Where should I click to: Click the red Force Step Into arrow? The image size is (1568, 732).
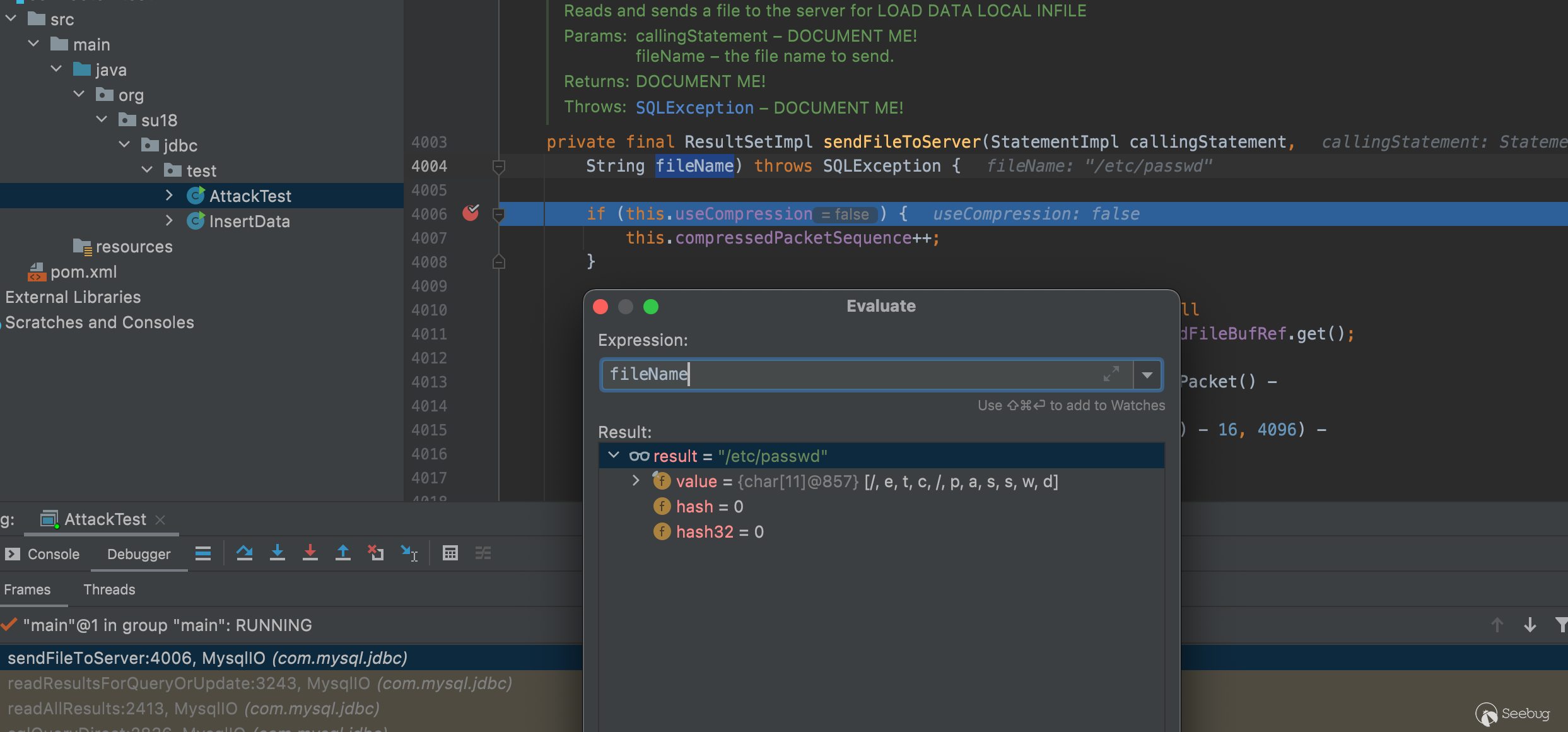[x=310, y=553]
